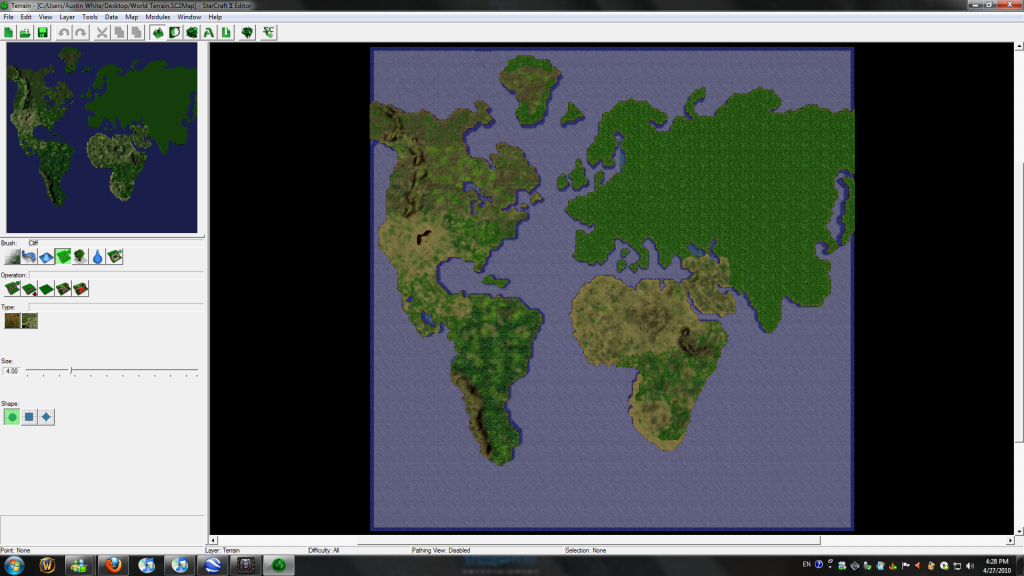Click the horizontal scrollbar left arrow
Screen dimensions: 1024x576
[213, 540]
